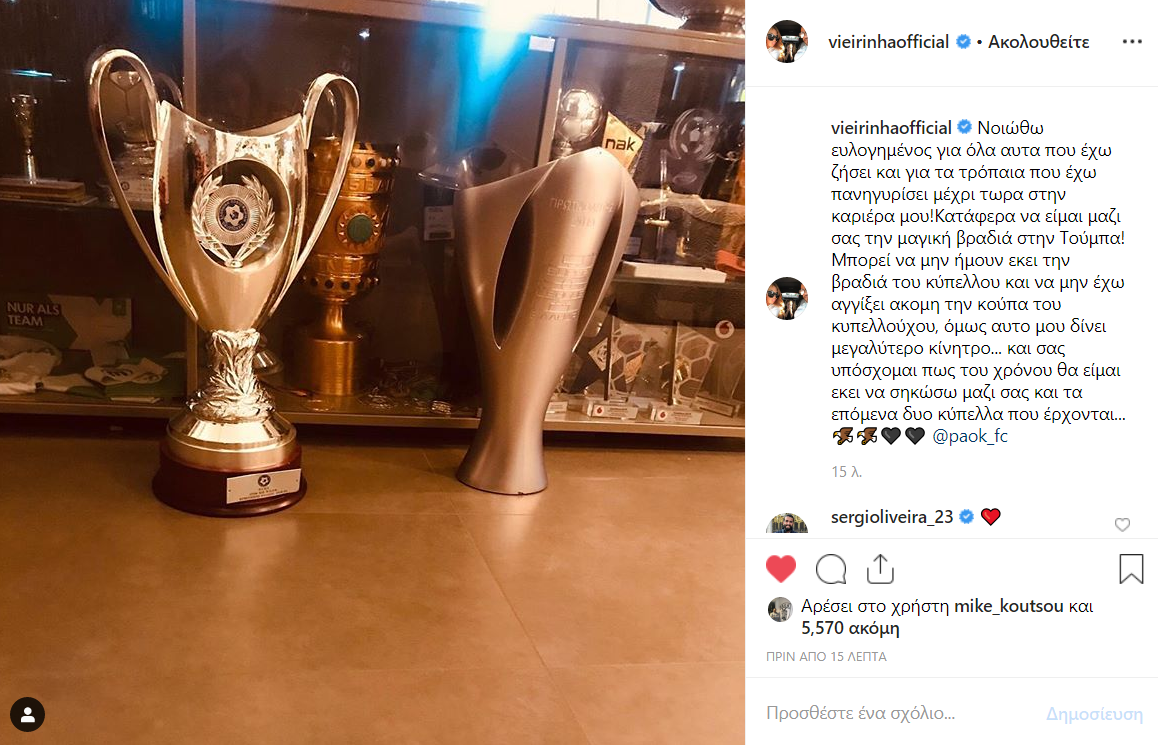Click the tagged people icon on photo
Screen dimensions: 1158x745
[x=27, y=714]
